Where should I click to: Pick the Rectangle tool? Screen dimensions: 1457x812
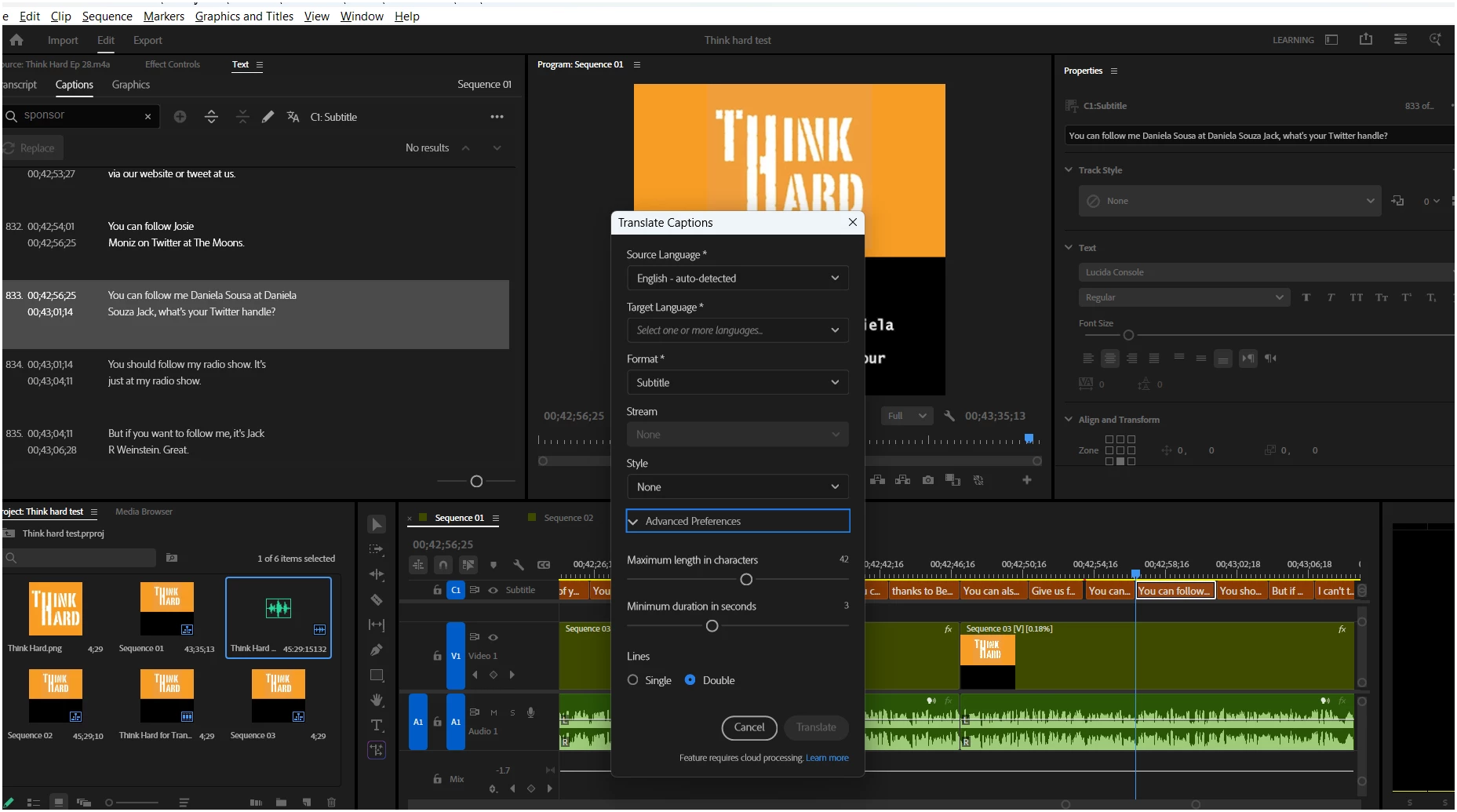(x=377, y=675)
